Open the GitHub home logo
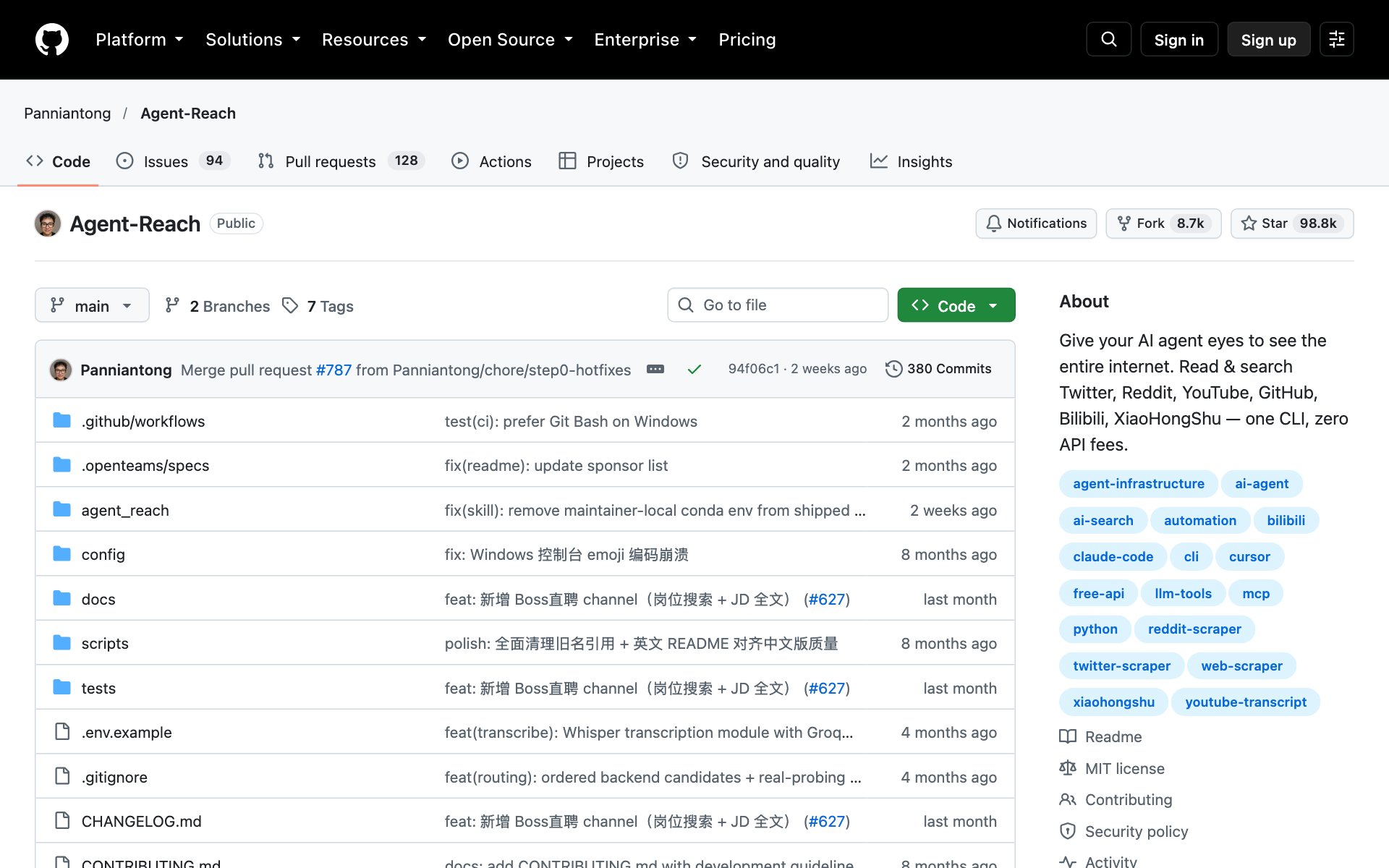1389x868 pixels. (52, 39)
